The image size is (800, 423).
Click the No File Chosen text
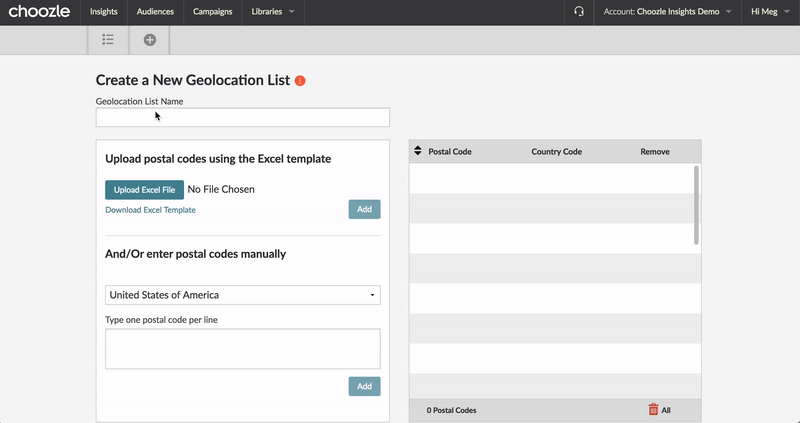(x=221, y=189)
